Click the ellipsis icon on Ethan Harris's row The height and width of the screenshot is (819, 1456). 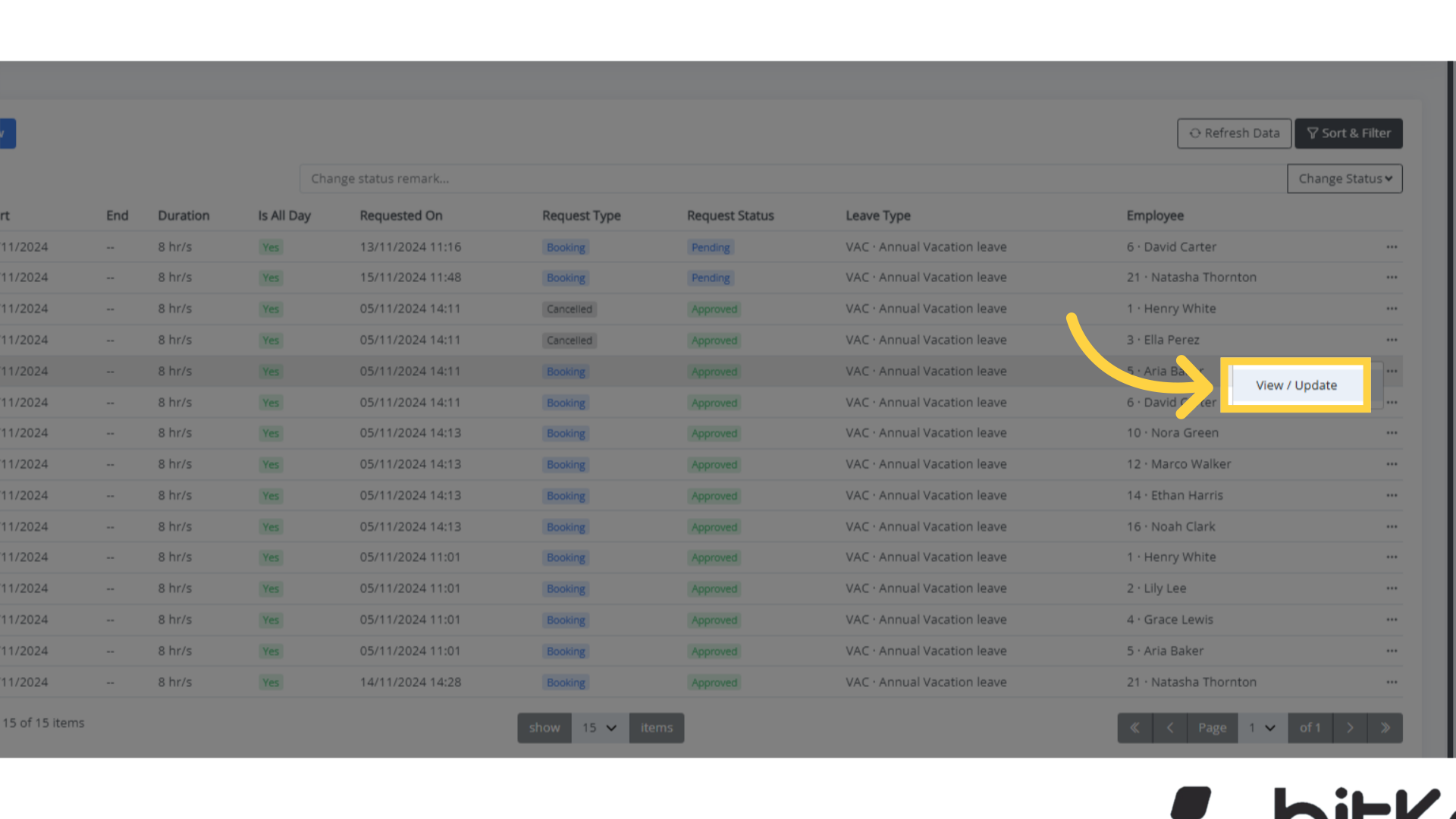point(1392,495)
